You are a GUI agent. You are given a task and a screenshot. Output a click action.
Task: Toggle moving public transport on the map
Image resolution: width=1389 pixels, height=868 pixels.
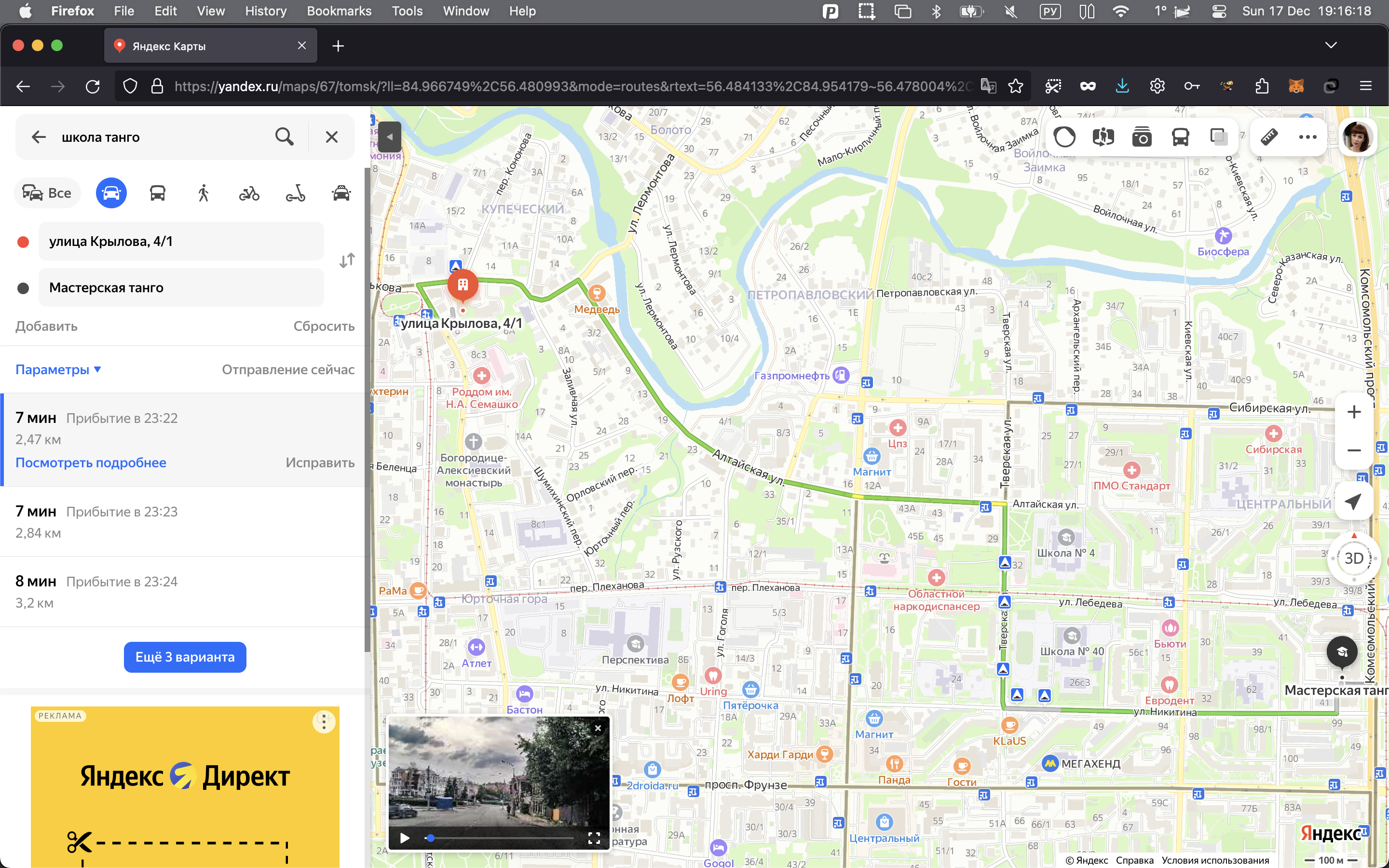tap(1180, 136)
